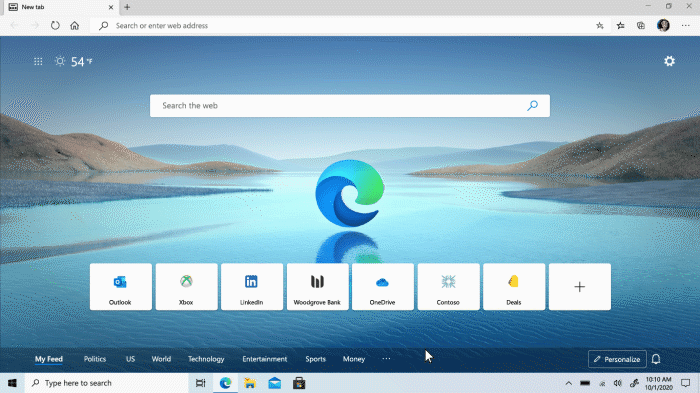Open the Favorites list icon
This screenshot has width=700, height=393.
(621, 25)
